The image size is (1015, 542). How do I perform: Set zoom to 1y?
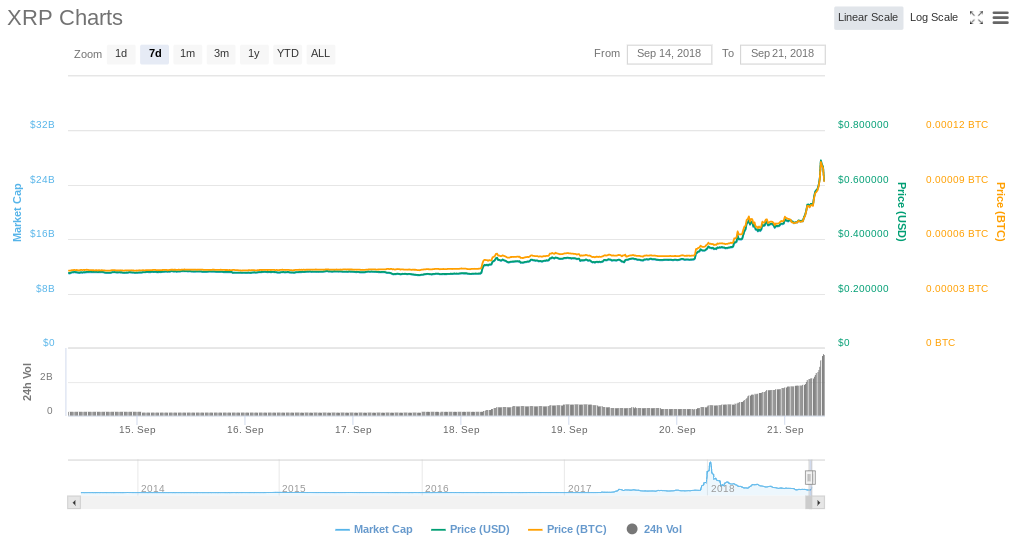pyautogui.click(x=254, y=54)
